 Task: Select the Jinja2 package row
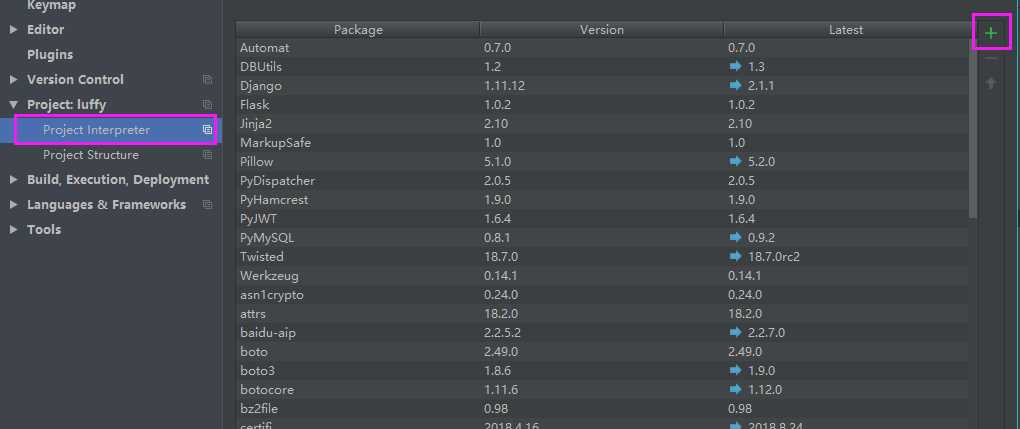602,124
